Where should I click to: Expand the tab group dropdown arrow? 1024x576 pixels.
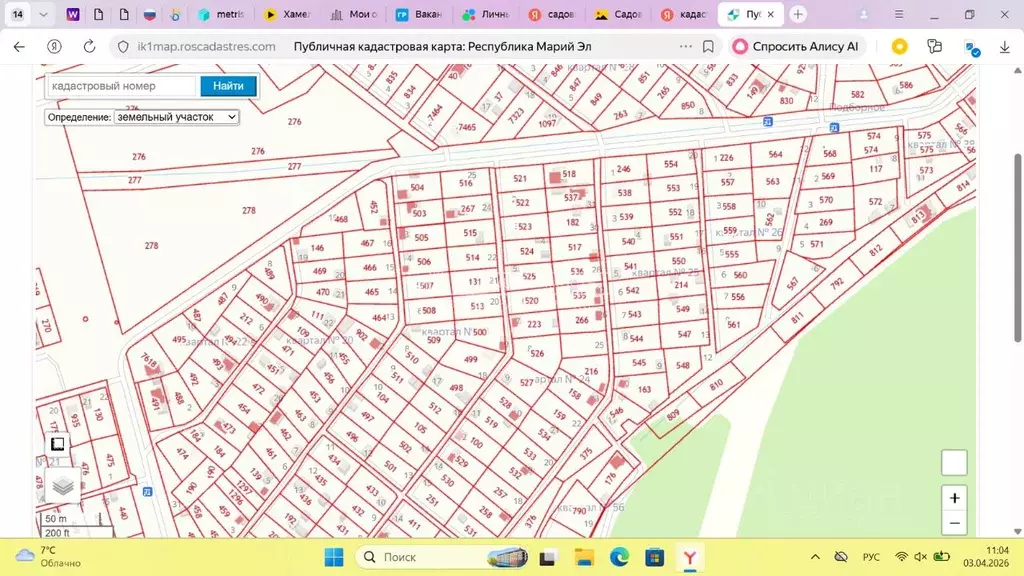pyautogui.click(x=42, y=15)
